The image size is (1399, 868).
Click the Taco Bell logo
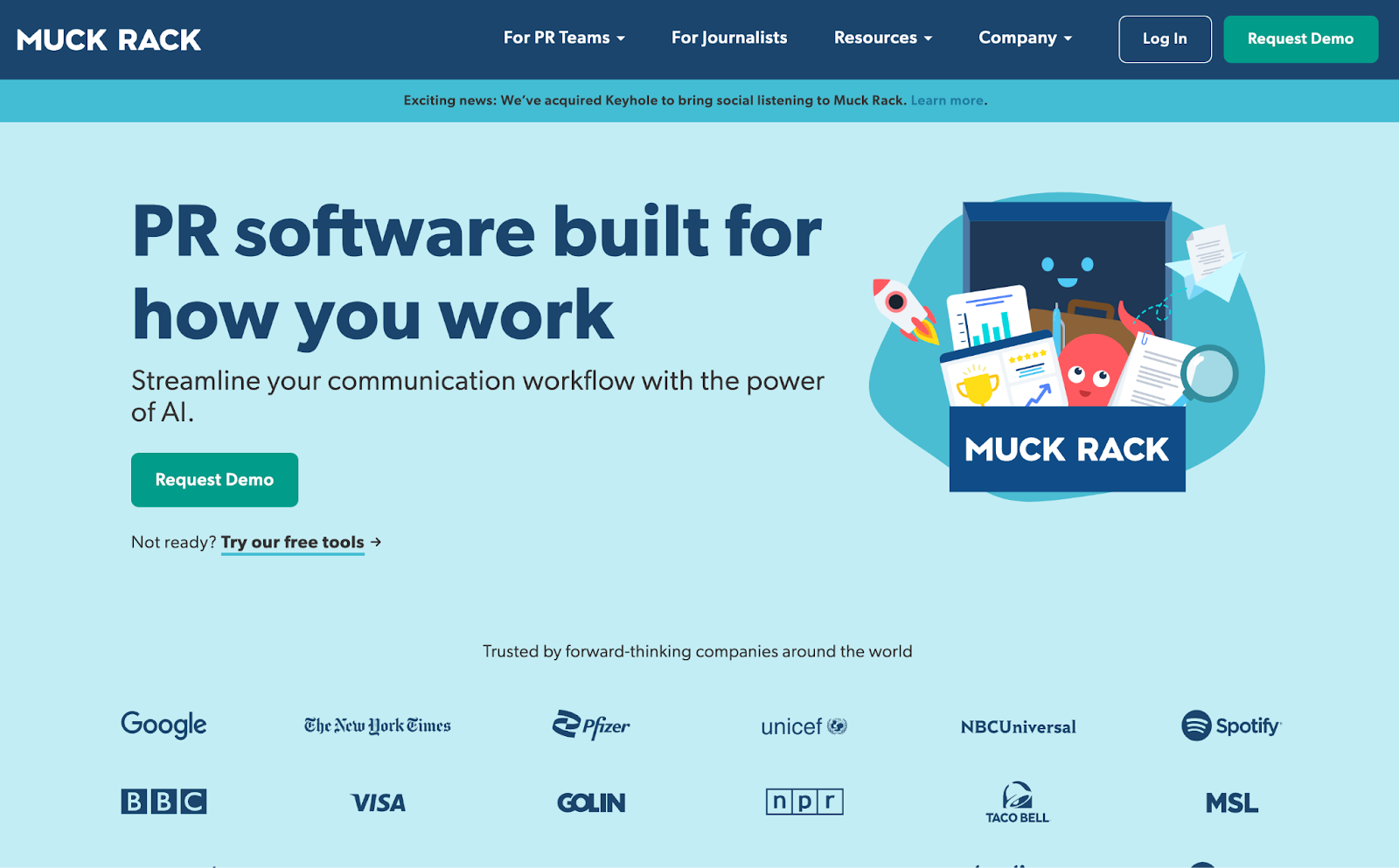(x=1018, y=802)
